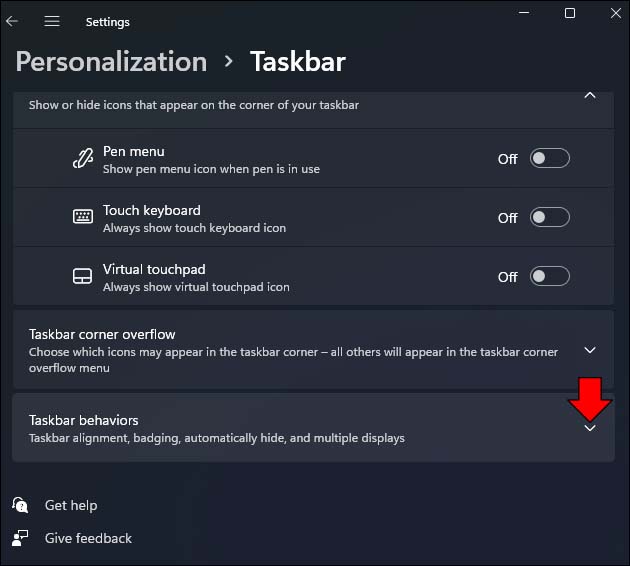Click the Give feedback icon
The image size is (630, 566).
pos(21,538)
